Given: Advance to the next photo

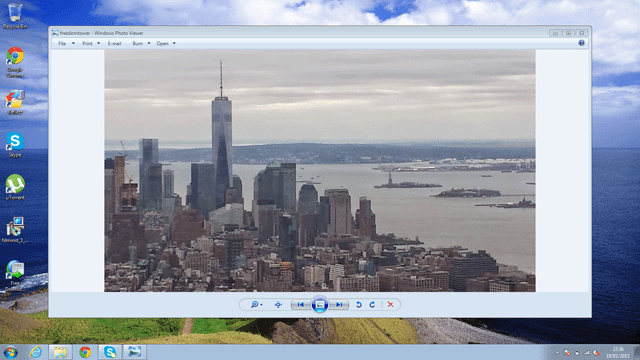Looking at the screenshot, I should (x=339, y=304).
